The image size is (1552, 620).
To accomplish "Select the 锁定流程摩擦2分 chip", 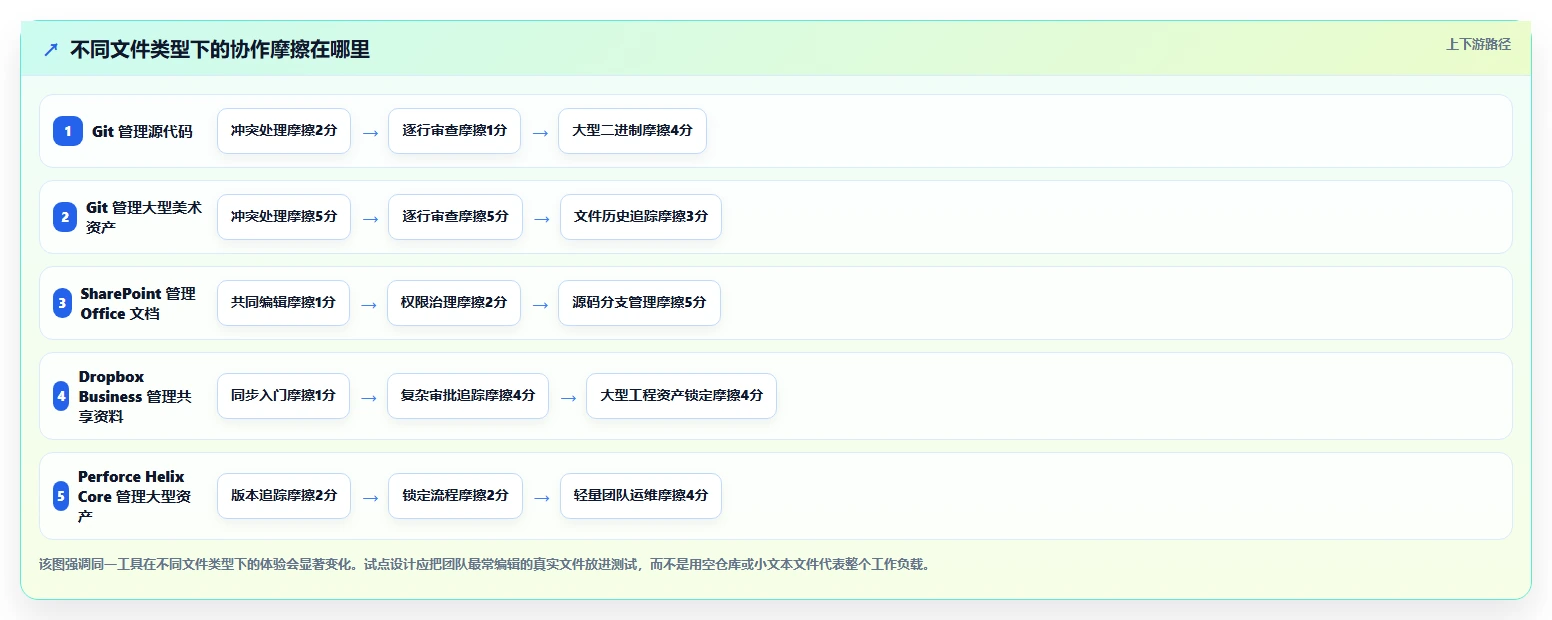I will [455, 496].
